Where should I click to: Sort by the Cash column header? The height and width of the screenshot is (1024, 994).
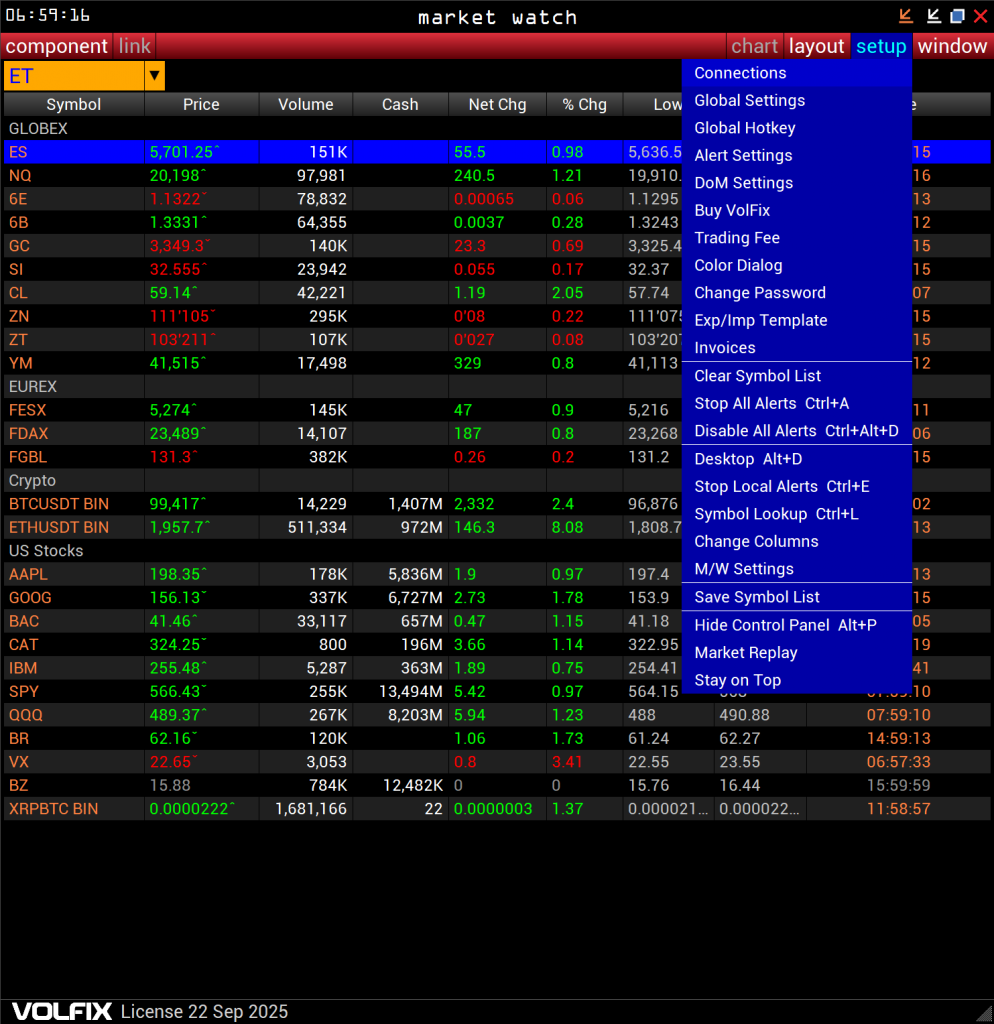coord(400,104)
